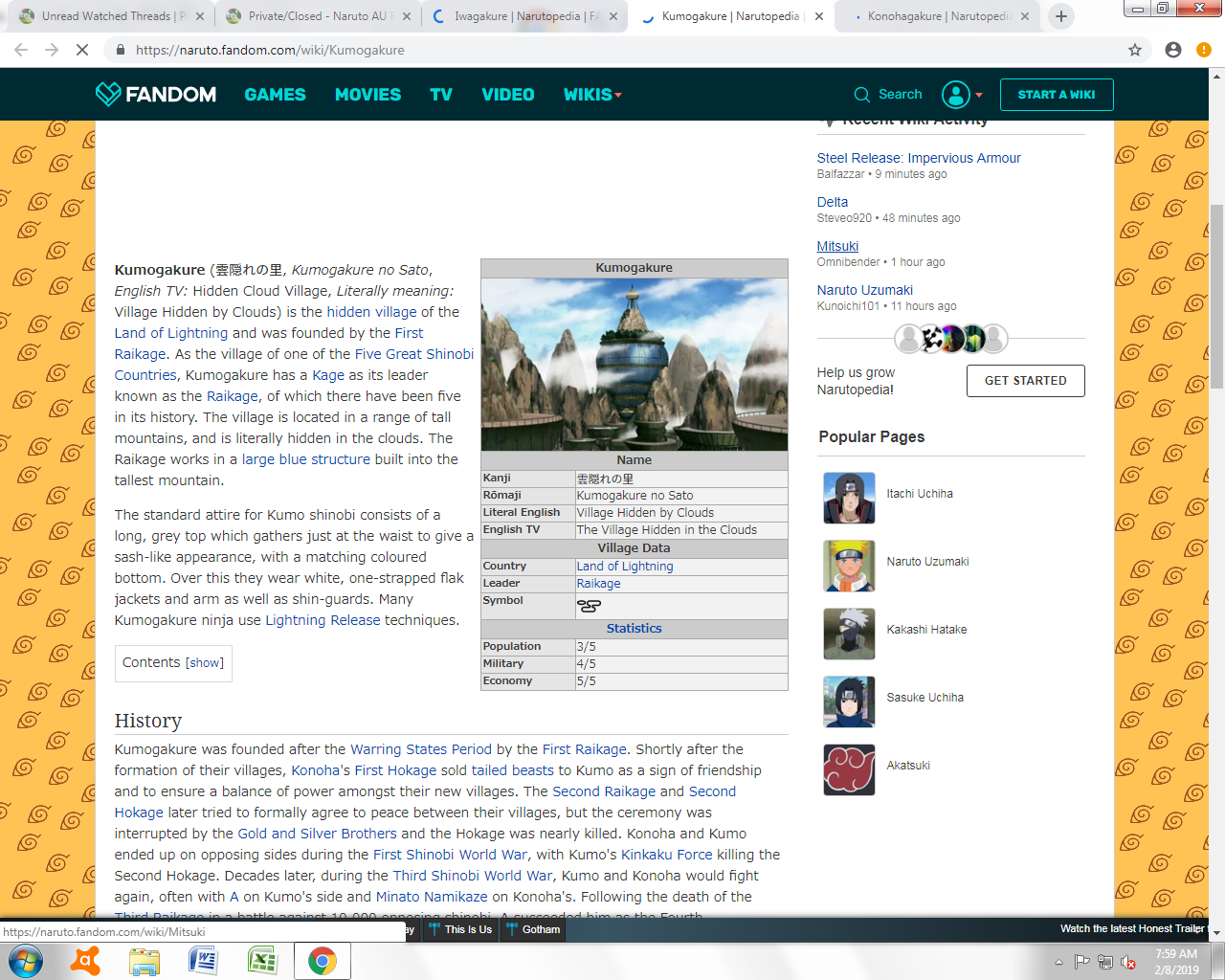Image resolution: width=1225 pixels, height=980 pixels.
Task: Click Kakashi Hatake thumbnail
Action: coord(849,634)
